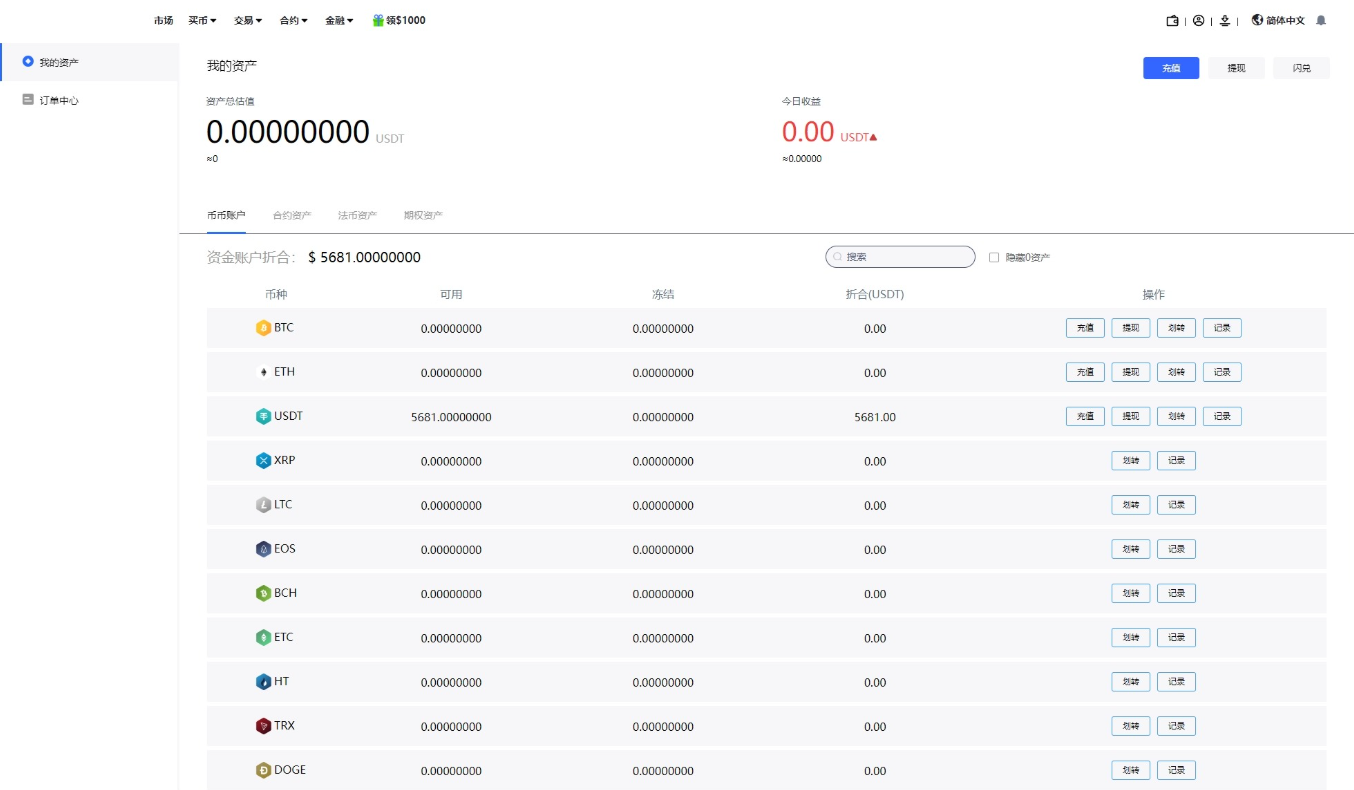Click the BTC coin icon
The height and width of the screenshot is (790, 1354).
(264, 328)
